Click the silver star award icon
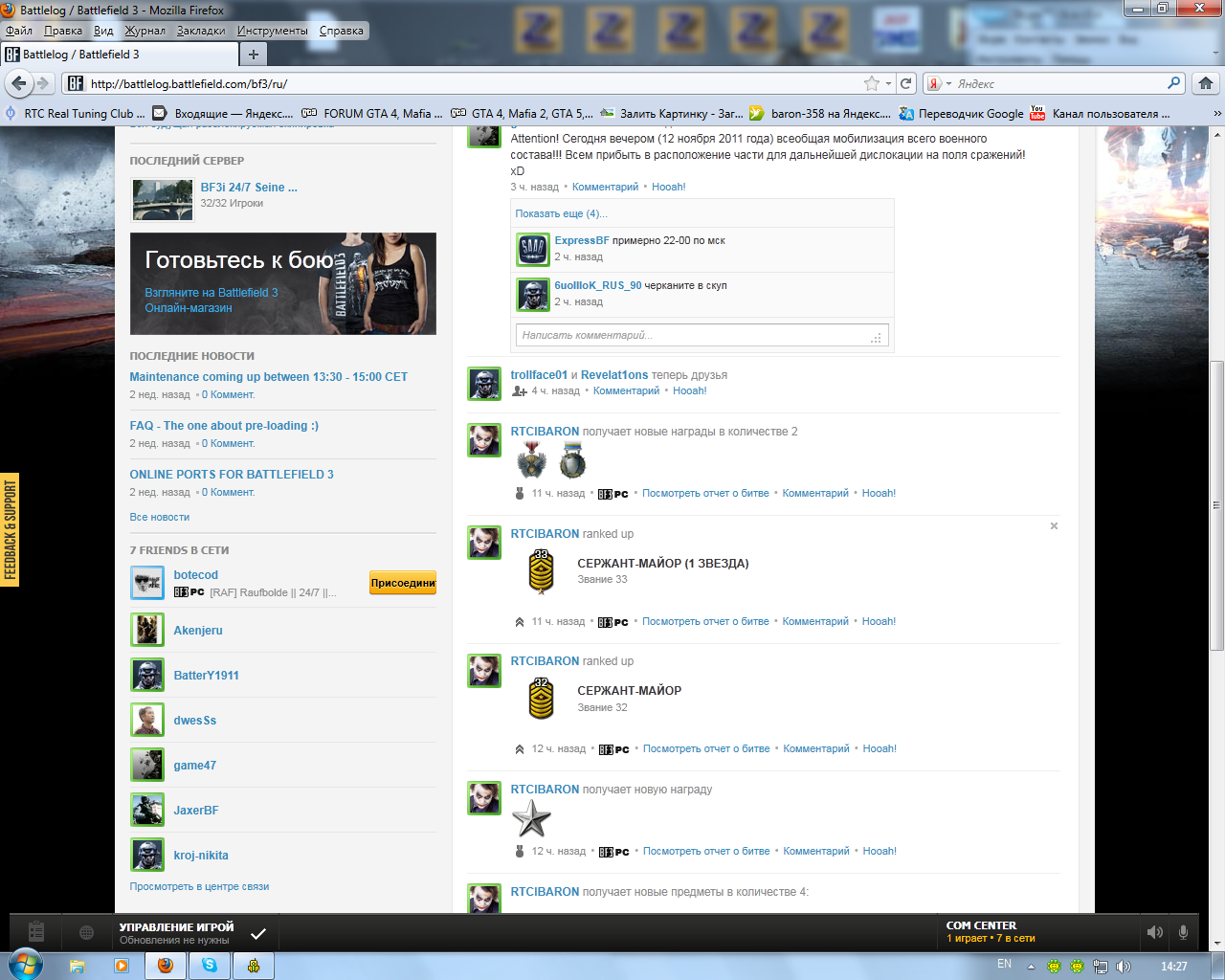Image resolution: width=1225 pixels, height=980 pixels. click(x=531, y=818)
